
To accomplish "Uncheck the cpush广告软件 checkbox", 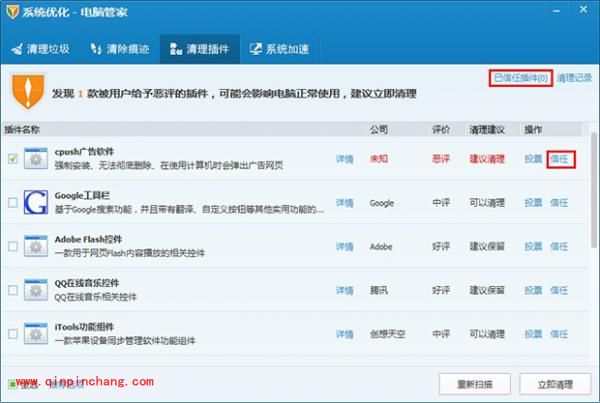I will [11, 159].
